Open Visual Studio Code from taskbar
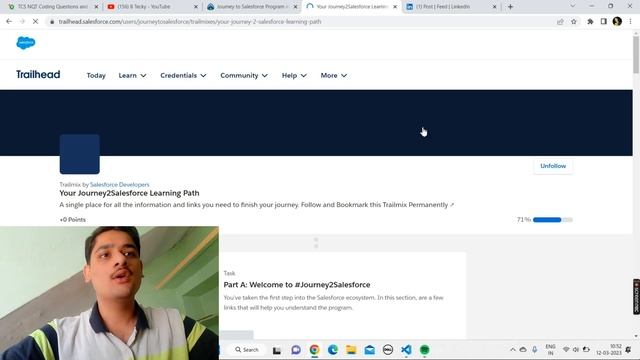640x360 pixels. (406, 350)
